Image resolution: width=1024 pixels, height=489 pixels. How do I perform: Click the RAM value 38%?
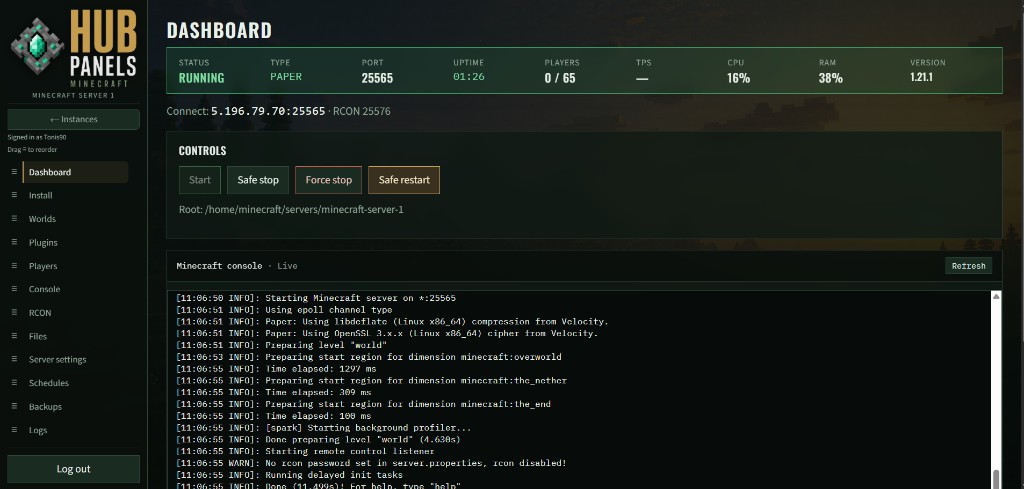point(831,78)
